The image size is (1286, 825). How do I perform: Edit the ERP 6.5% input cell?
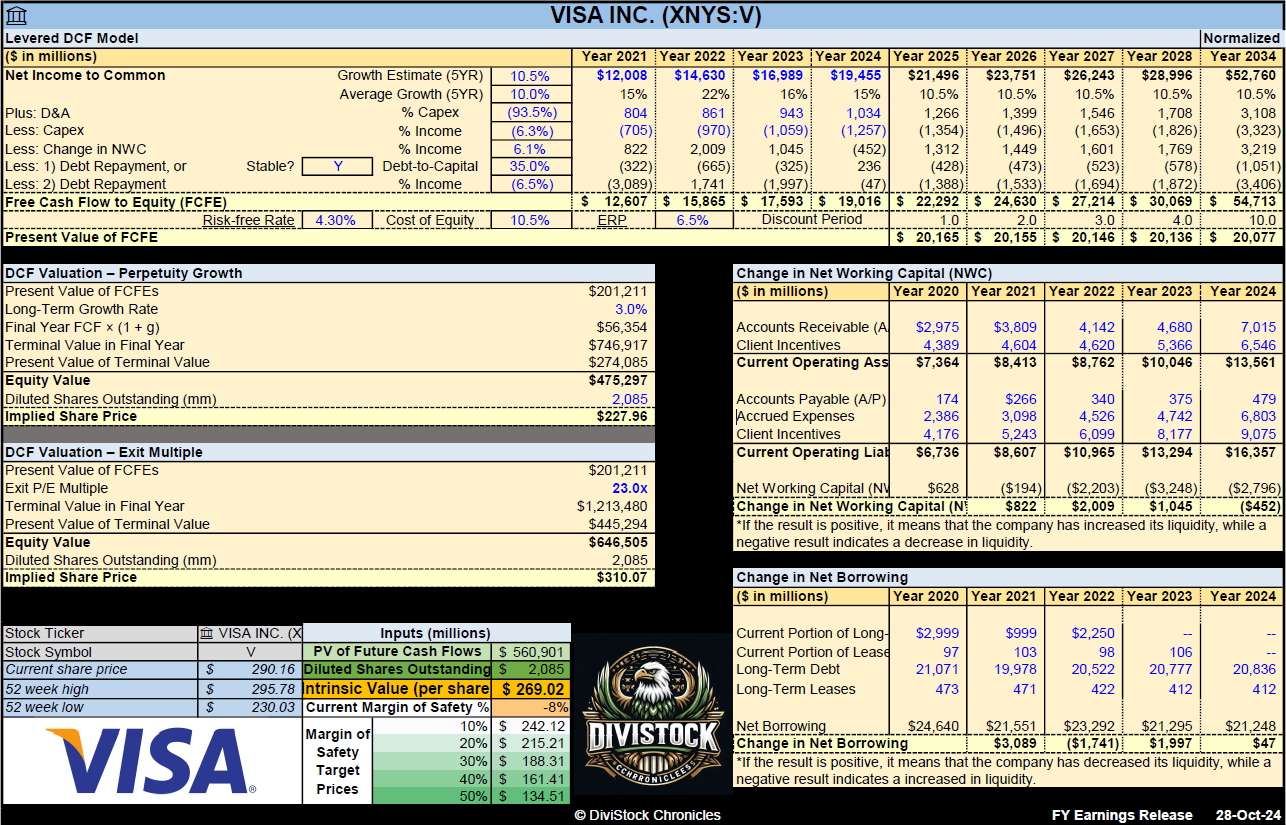692,220
